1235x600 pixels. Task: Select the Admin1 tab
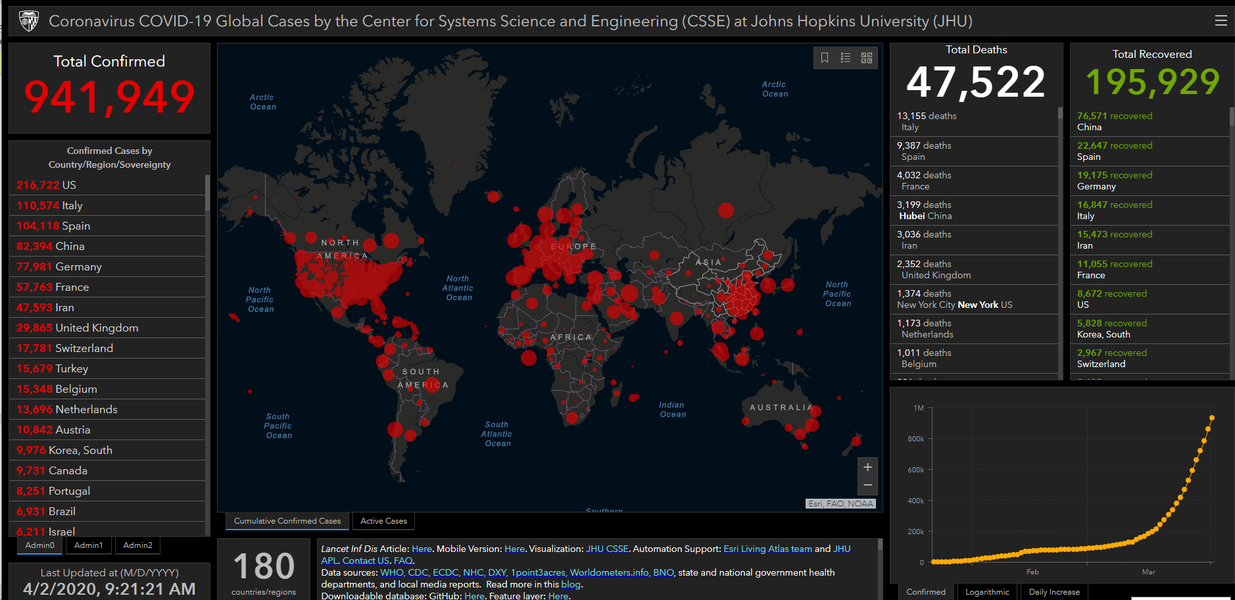(88, 545)
